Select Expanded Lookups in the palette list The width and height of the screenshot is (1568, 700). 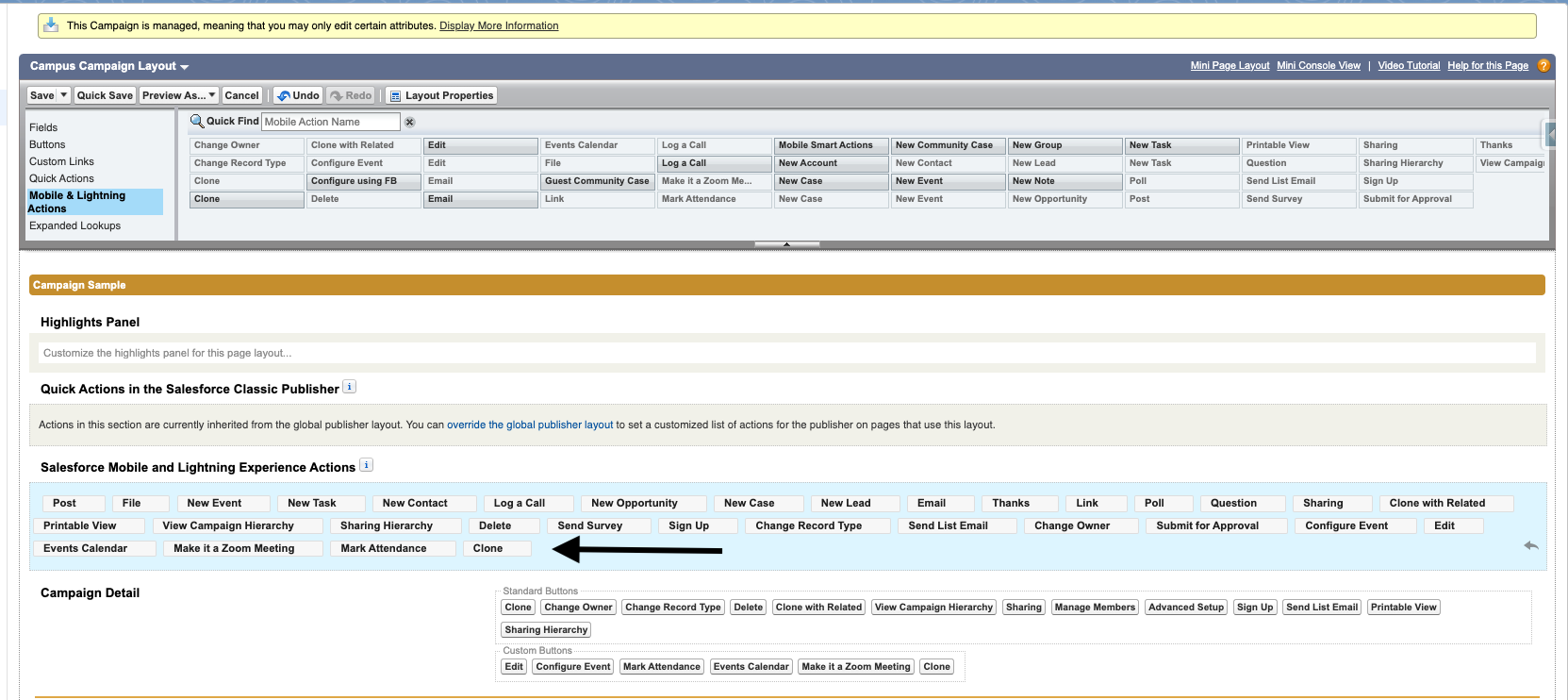pos(74,225)
